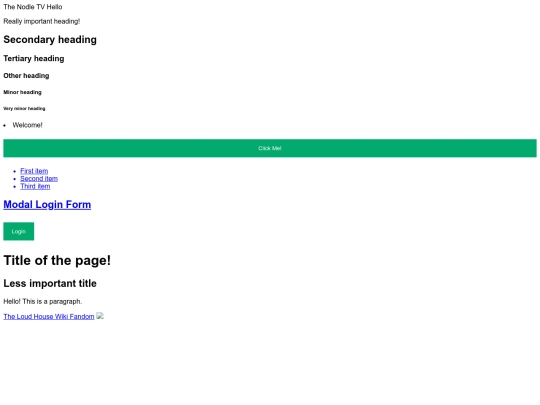Click The Nodle TV Hello text
540x405 pixels.
33,7
